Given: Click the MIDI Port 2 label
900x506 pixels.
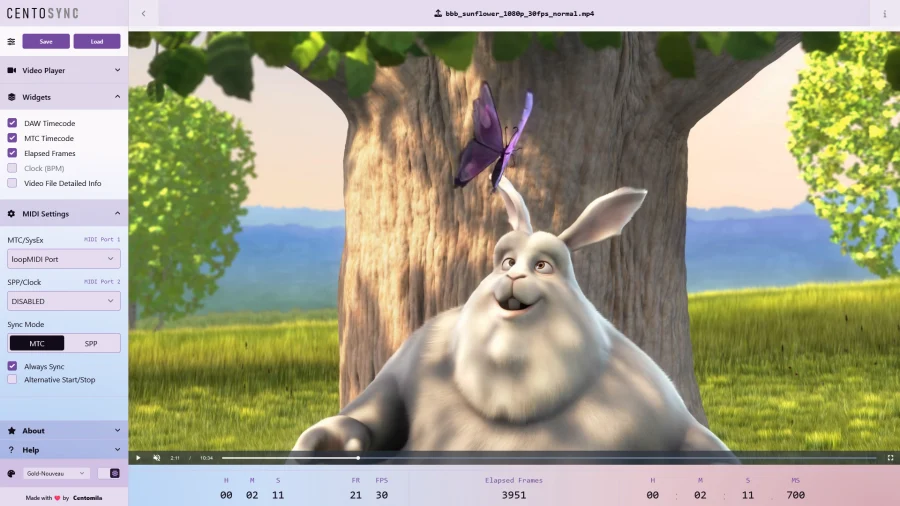Looking at the screenshot, I should 102,282.
